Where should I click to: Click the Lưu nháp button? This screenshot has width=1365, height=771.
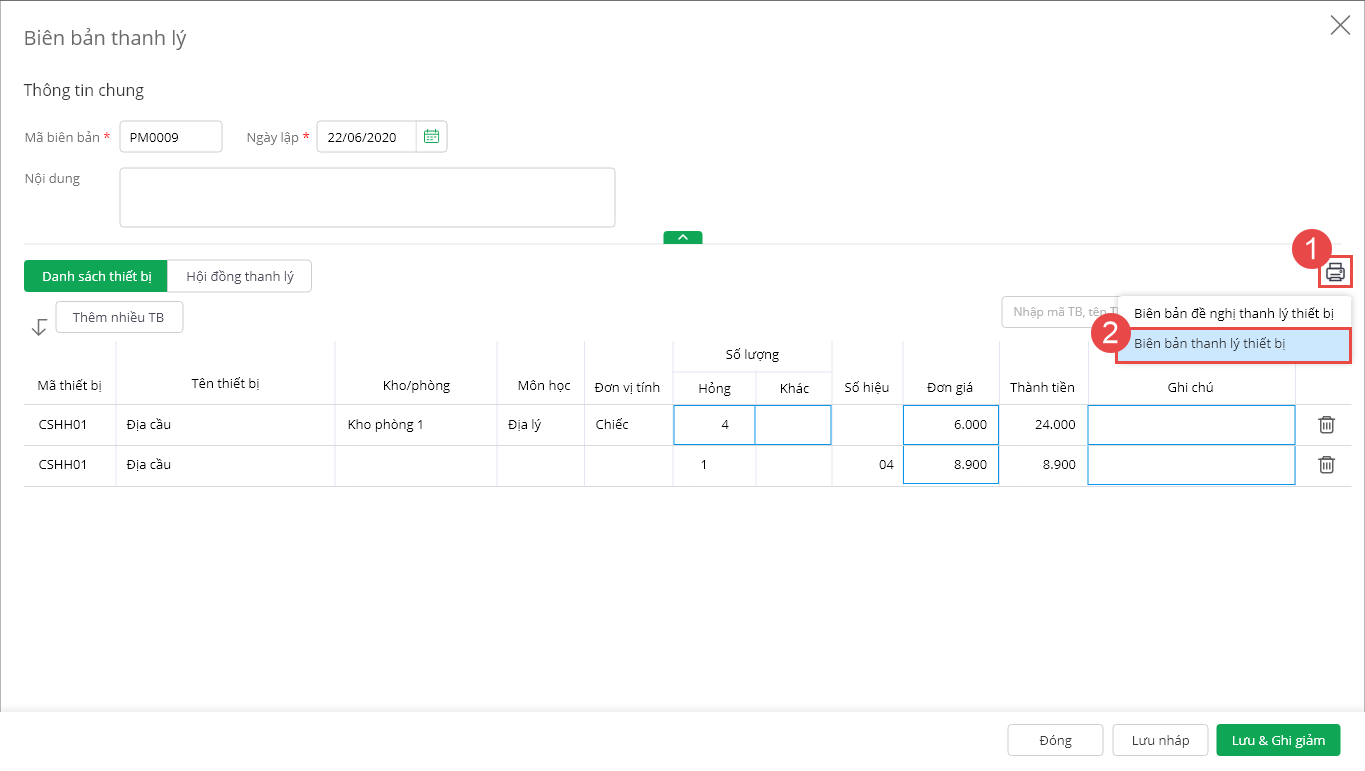(1160, 740)
